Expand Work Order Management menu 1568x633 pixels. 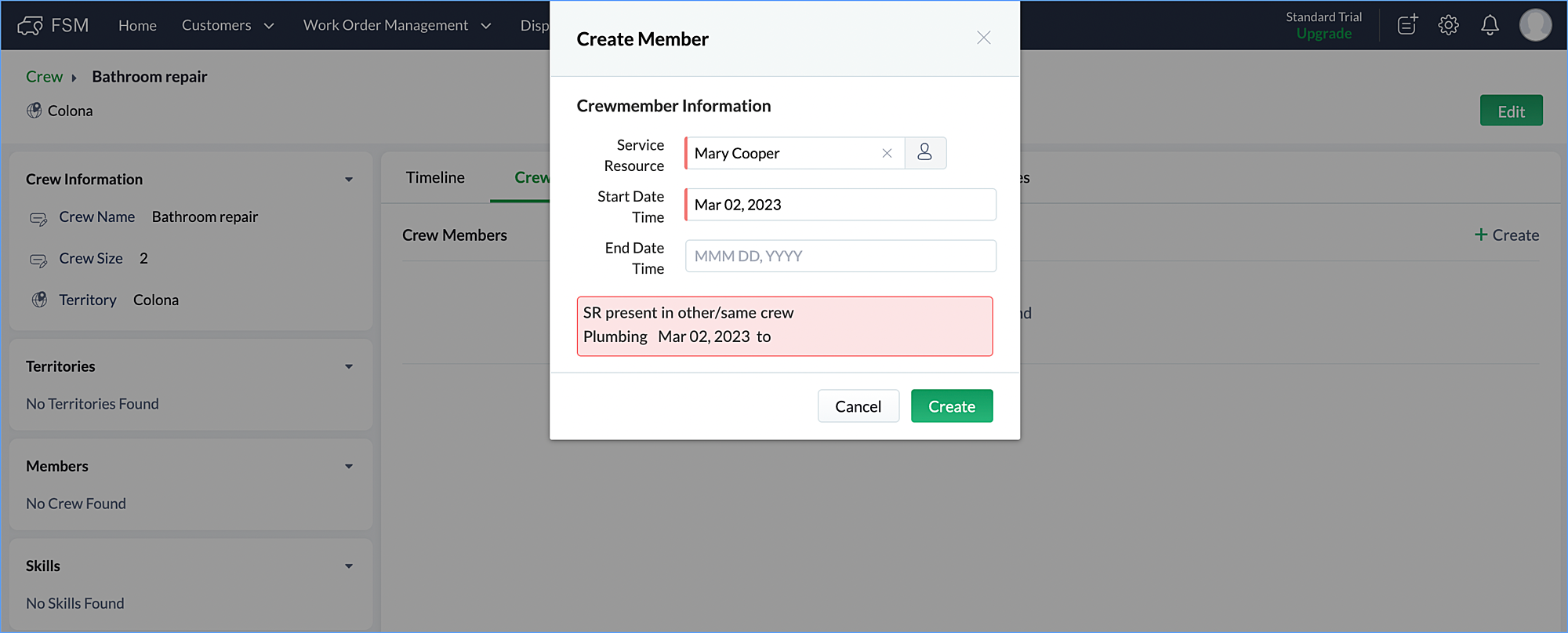pos(397,25)
